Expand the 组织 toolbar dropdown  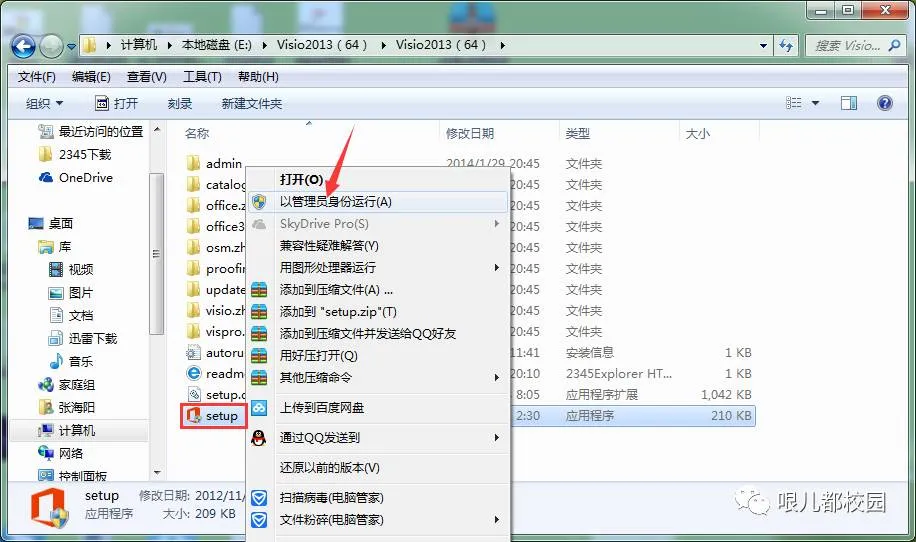[44, 103]
